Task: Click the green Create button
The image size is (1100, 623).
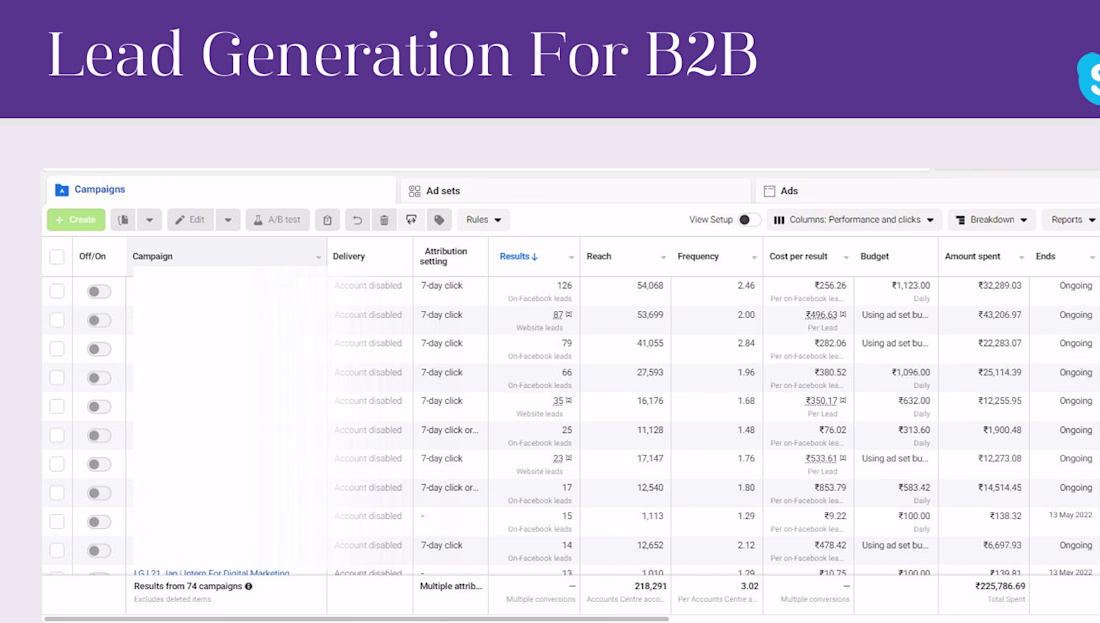Action: click(76, 220)
